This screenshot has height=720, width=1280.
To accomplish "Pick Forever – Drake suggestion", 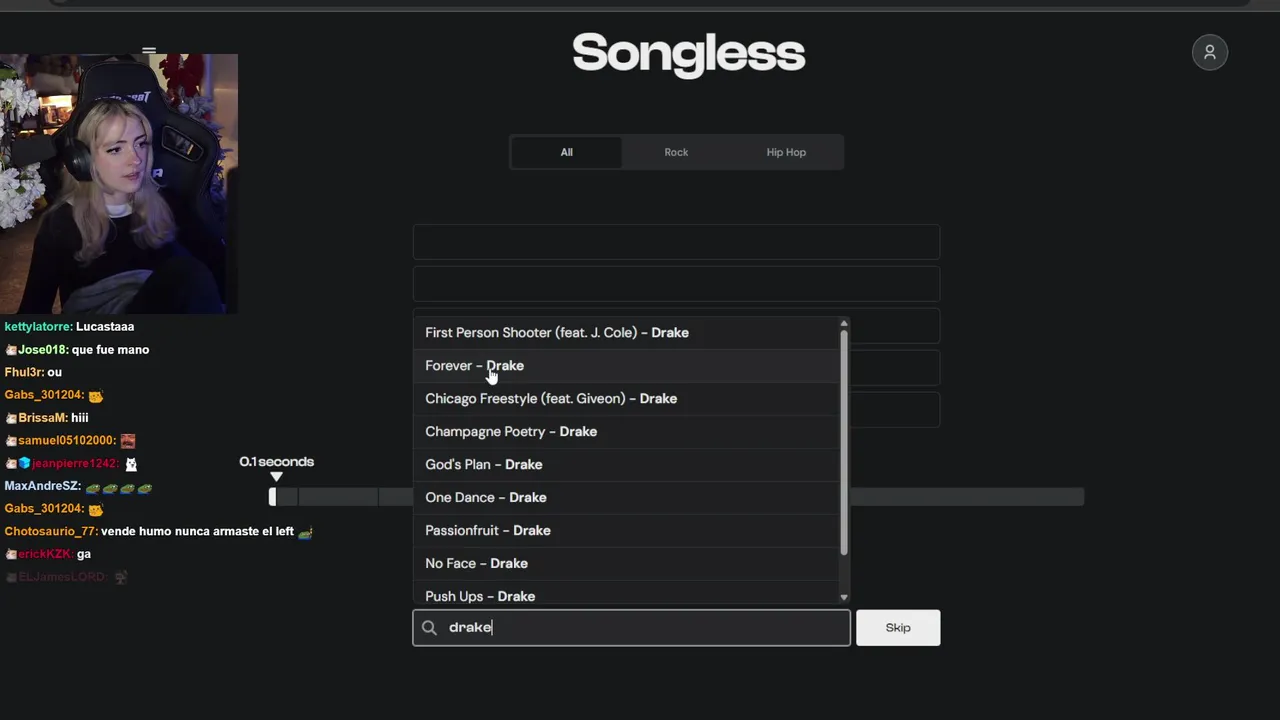I will coord(626,365).
